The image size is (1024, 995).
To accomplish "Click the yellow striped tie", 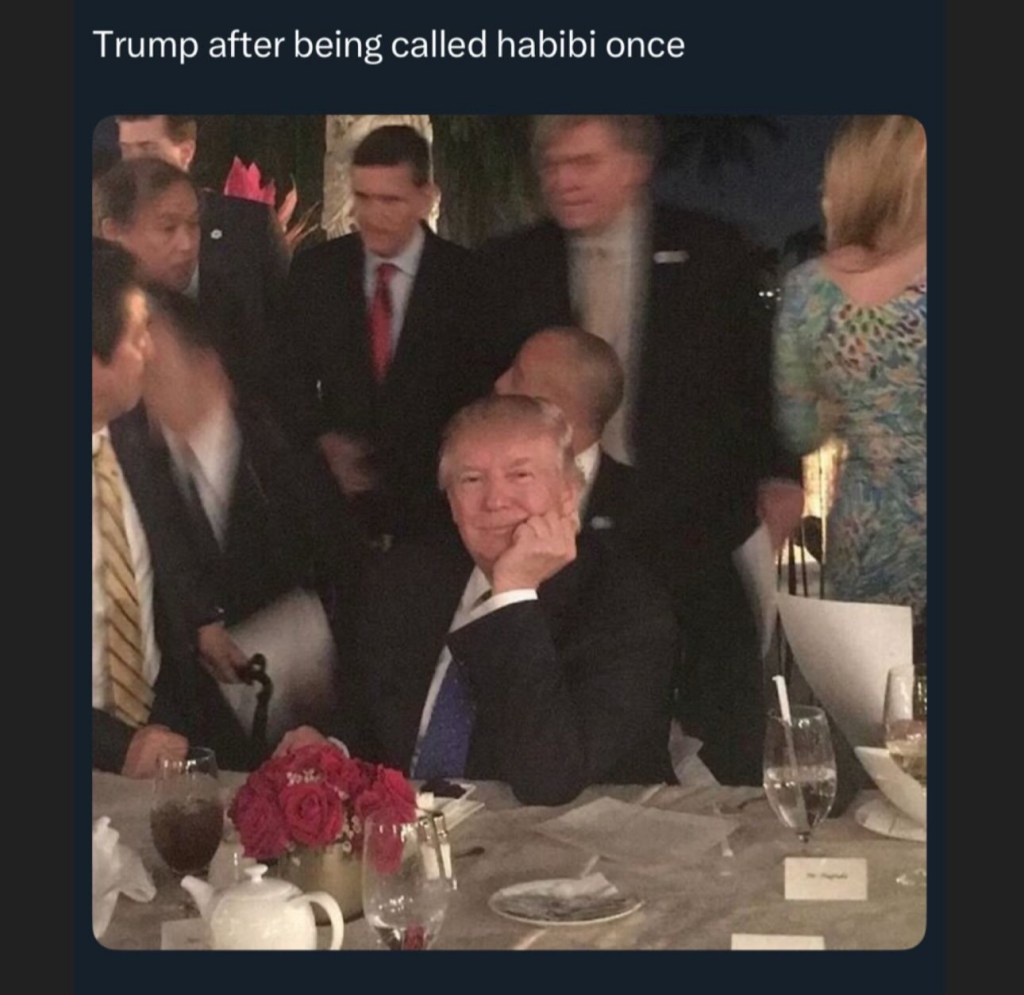I will [x=121, y=581].
